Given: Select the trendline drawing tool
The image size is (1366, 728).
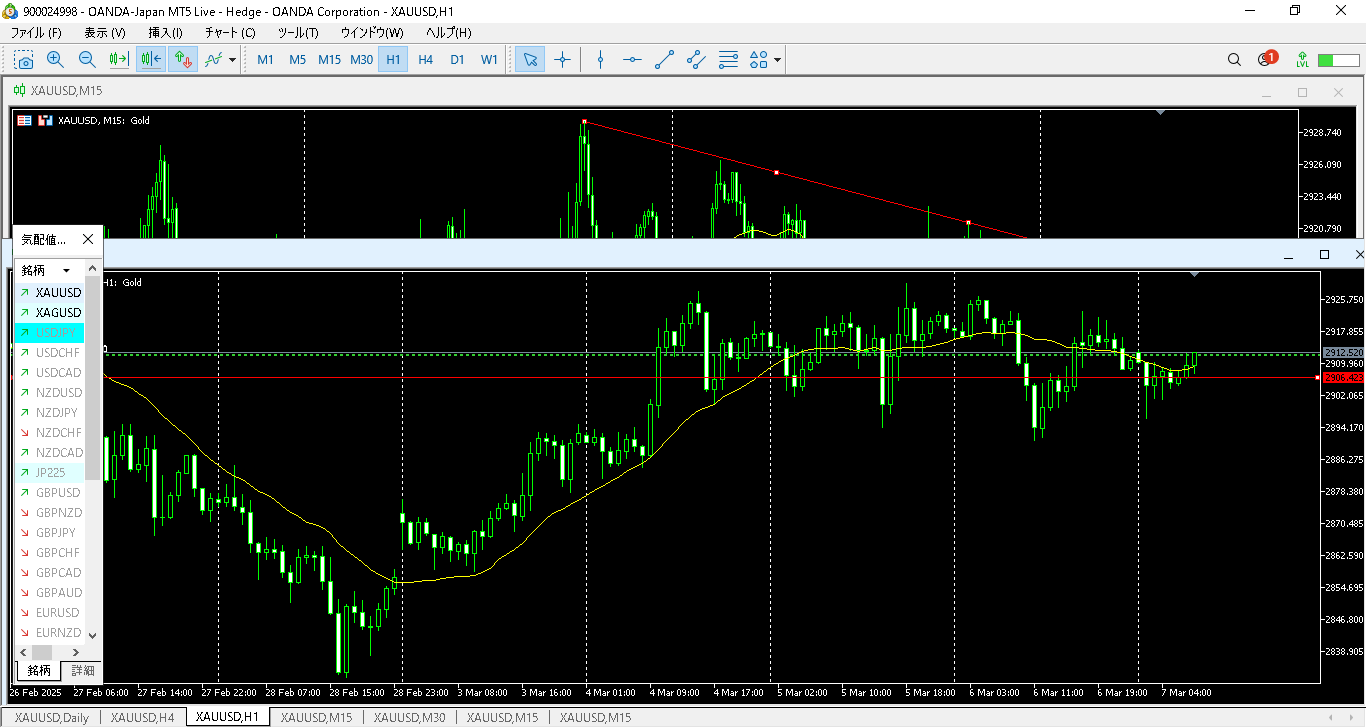Looking at the screenshot, I should coord(664,59).
